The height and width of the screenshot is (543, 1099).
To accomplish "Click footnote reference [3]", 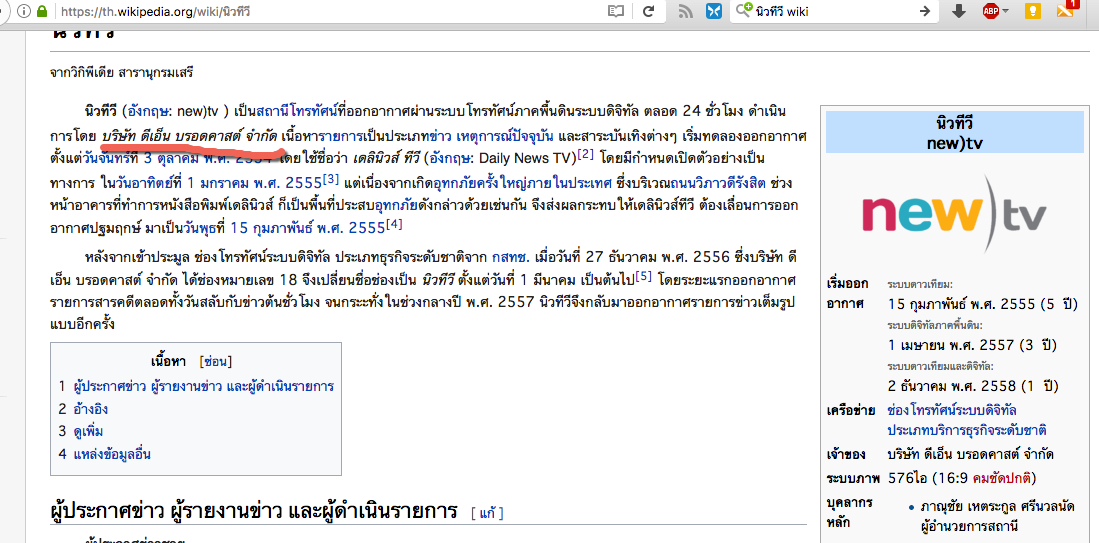I will (331, 179).
